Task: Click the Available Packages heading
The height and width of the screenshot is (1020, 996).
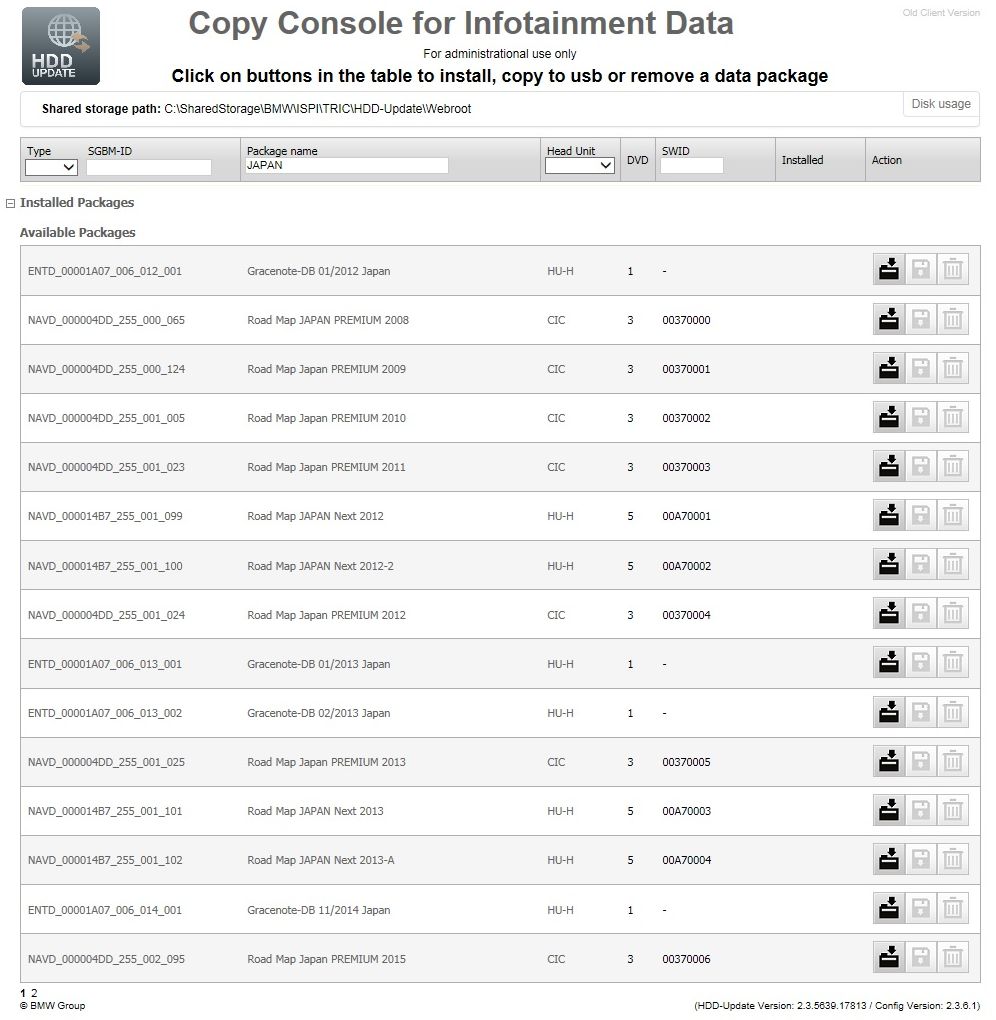Action: tap(77, 232)
